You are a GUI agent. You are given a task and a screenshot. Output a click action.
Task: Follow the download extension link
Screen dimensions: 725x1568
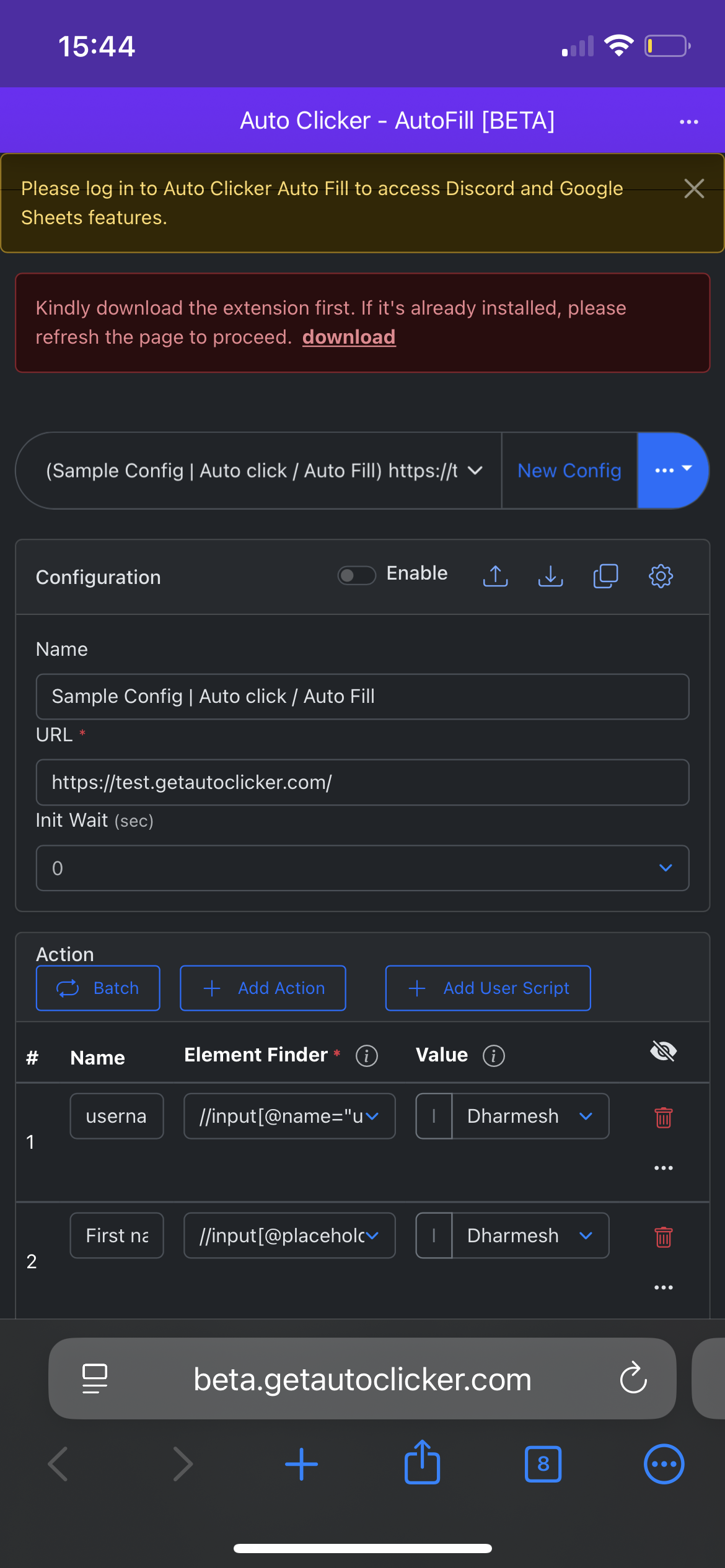coord(349,337)
